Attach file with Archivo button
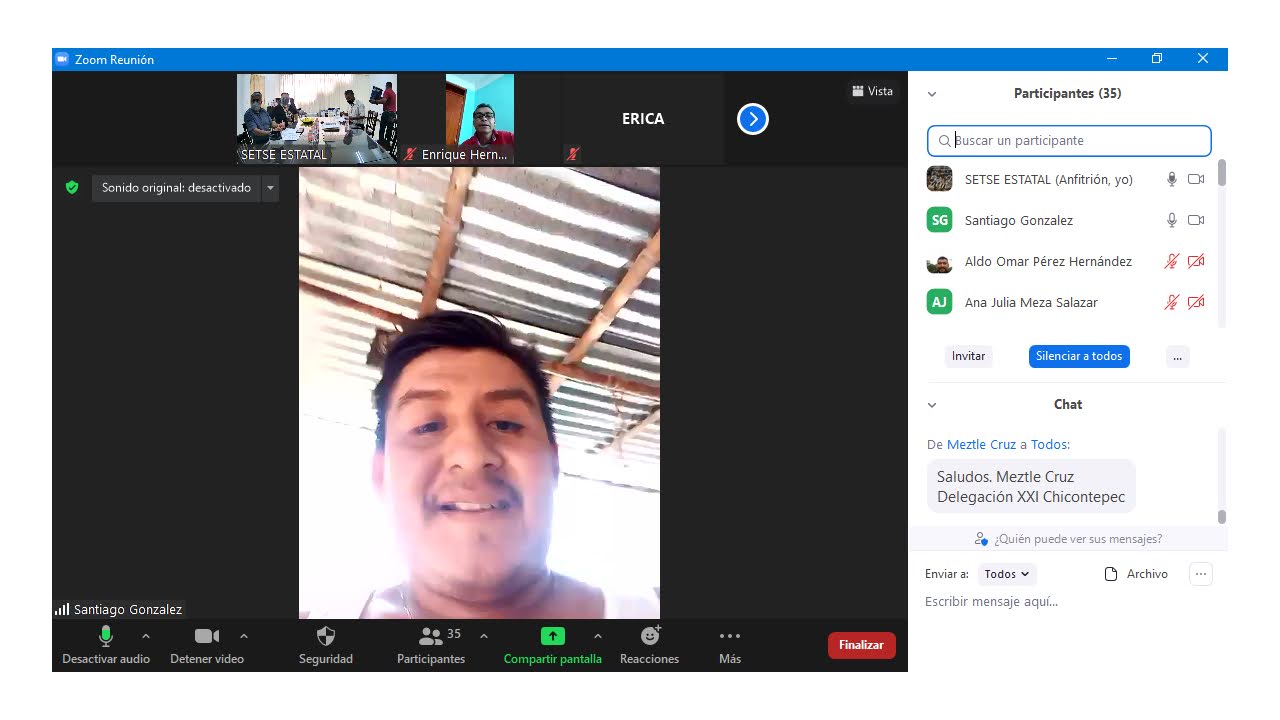Screen dimensions: 1280x720 point(1136,574)
